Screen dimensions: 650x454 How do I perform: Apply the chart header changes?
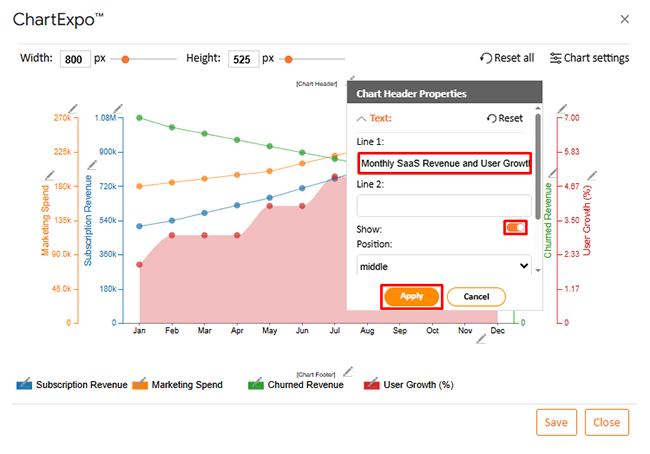412,296
